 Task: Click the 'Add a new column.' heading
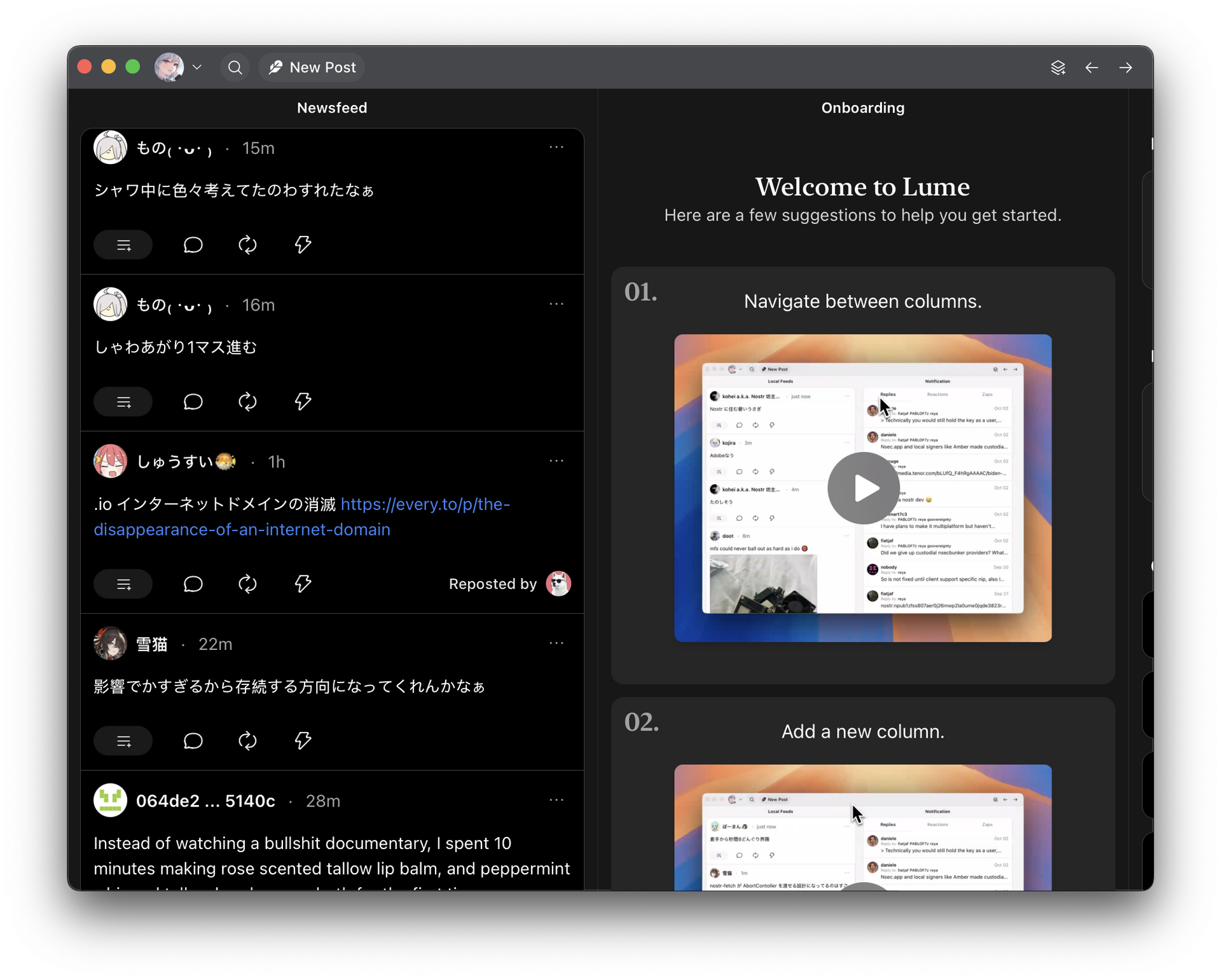(862, 731)
